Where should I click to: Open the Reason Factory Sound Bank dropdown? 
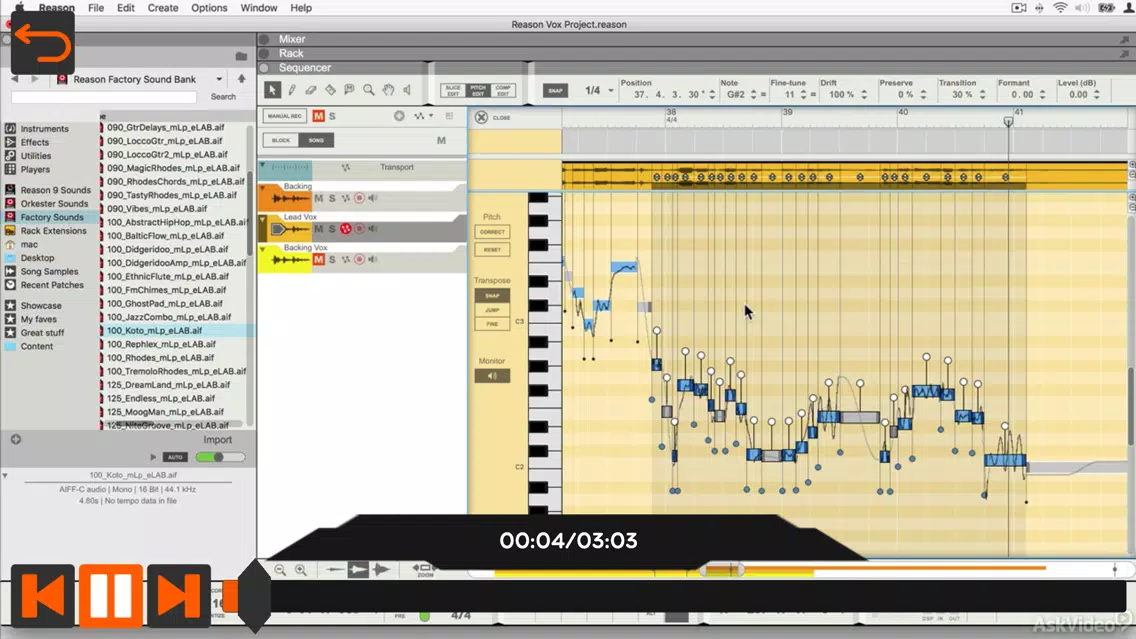pyautogui.click(x=219, y=79)
